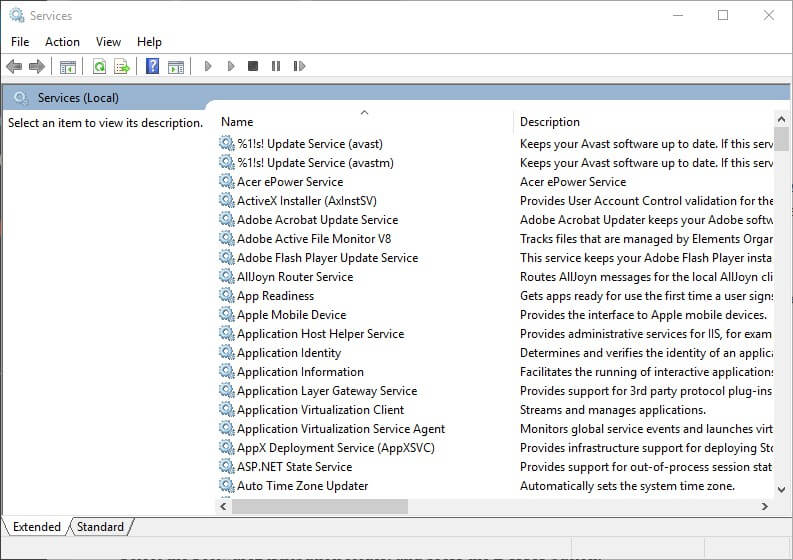Click the horizontal scrollbar thumb
Screen dimensions: 793x560
[x=320, y=506]
